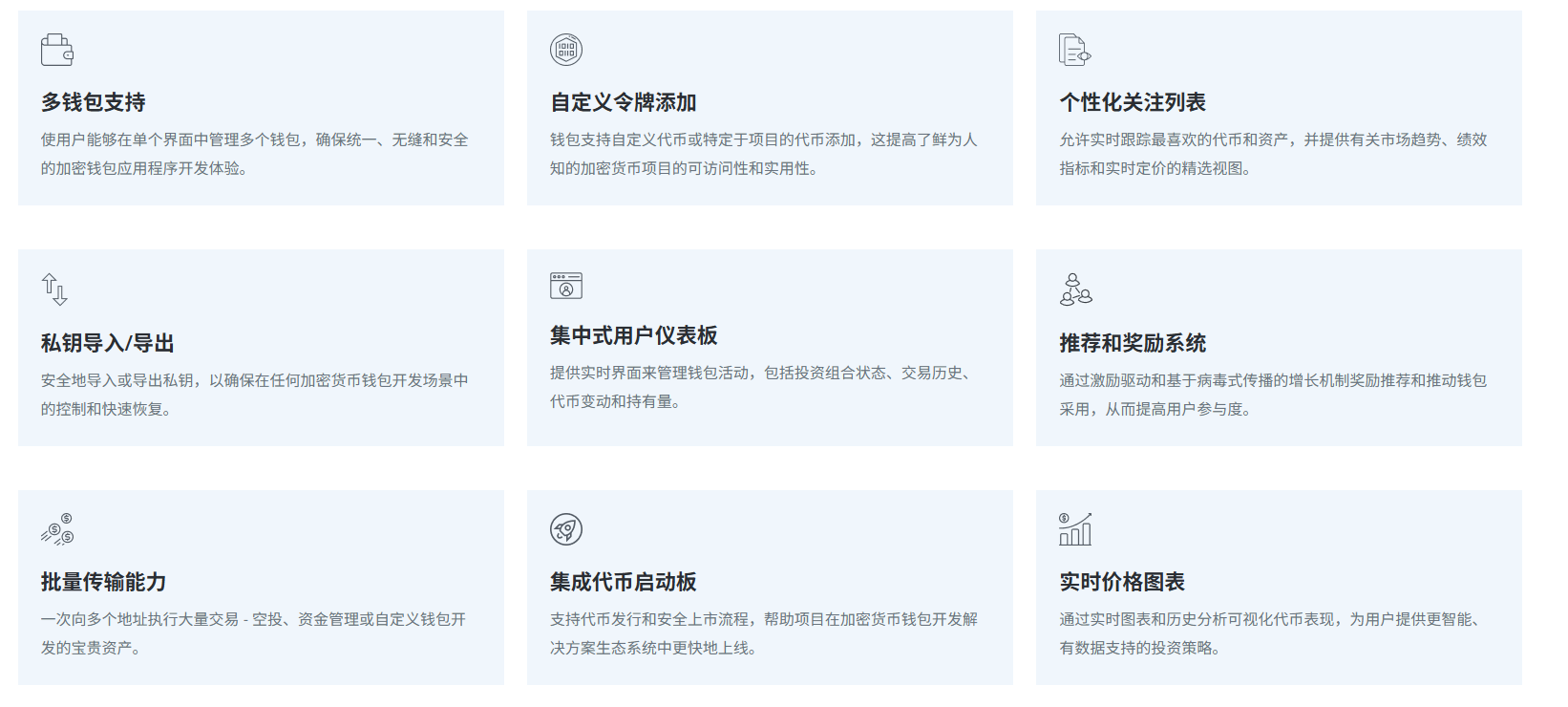
Task: Click the description paragraph under 实时价格图表
Action: 1272,633
